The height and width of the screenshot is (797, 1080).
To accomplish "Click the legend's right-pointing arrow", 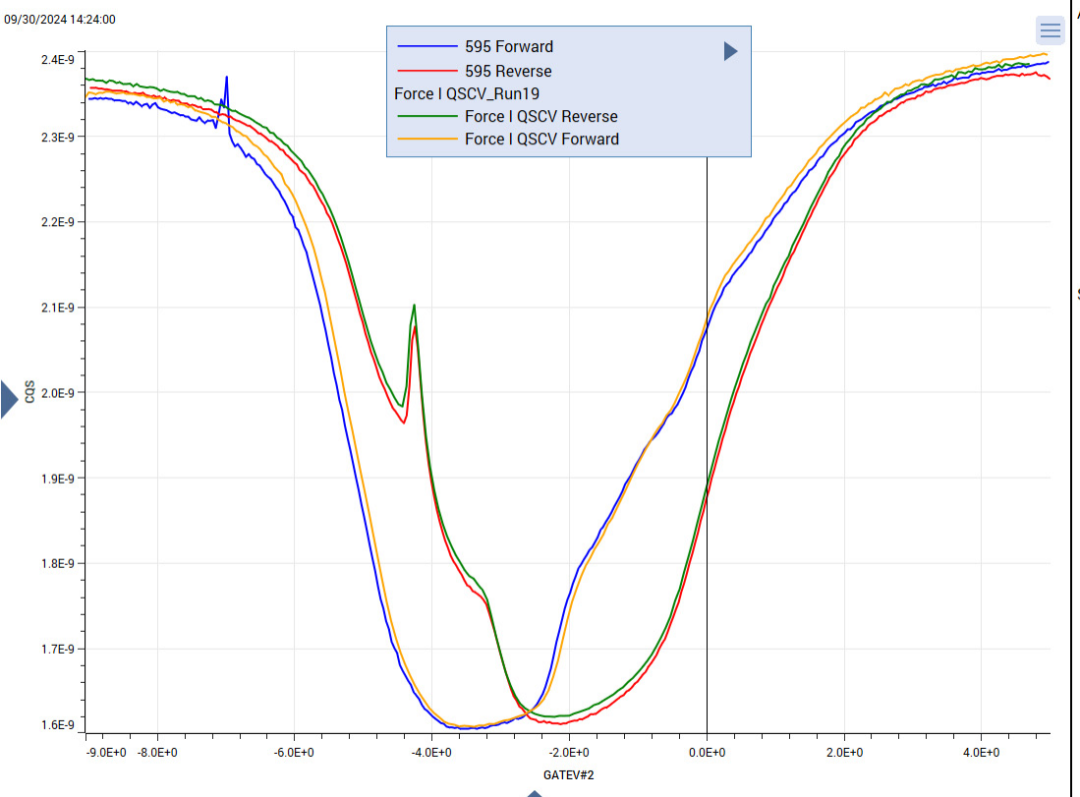I will point(731,51).
